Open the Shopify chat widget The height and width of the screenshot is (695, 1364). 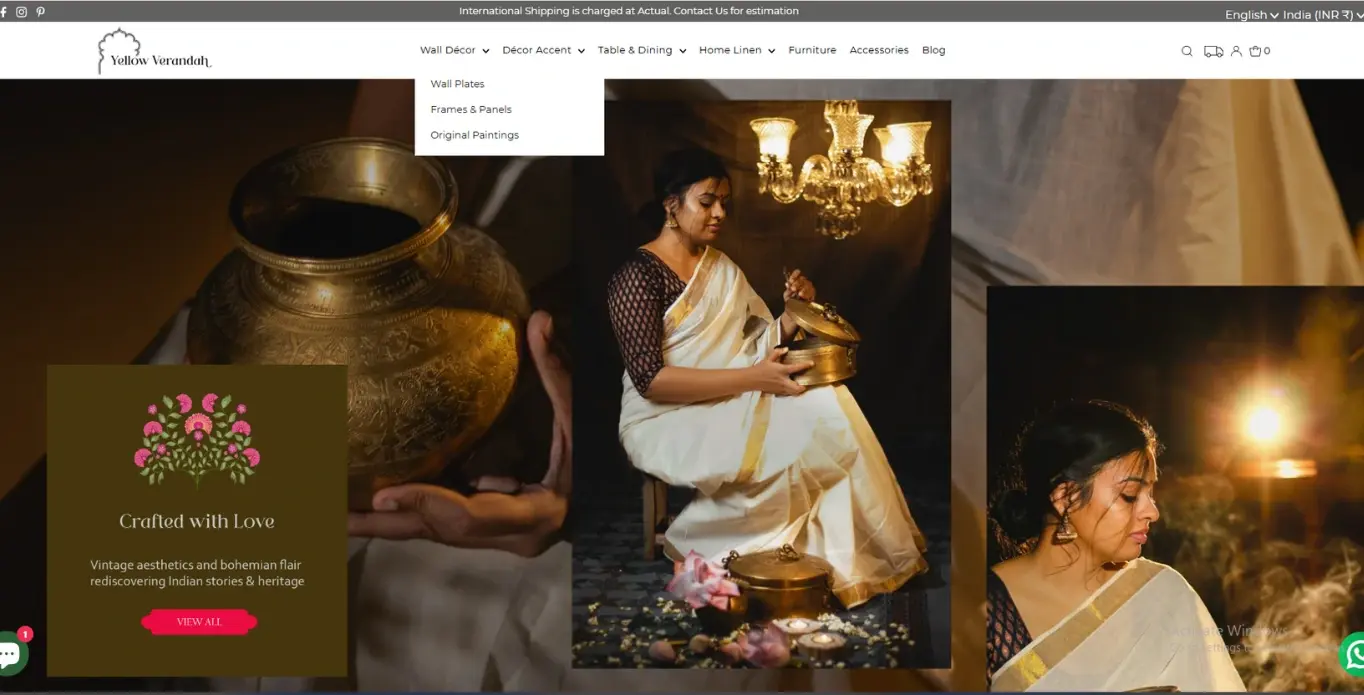coord(10,654)
